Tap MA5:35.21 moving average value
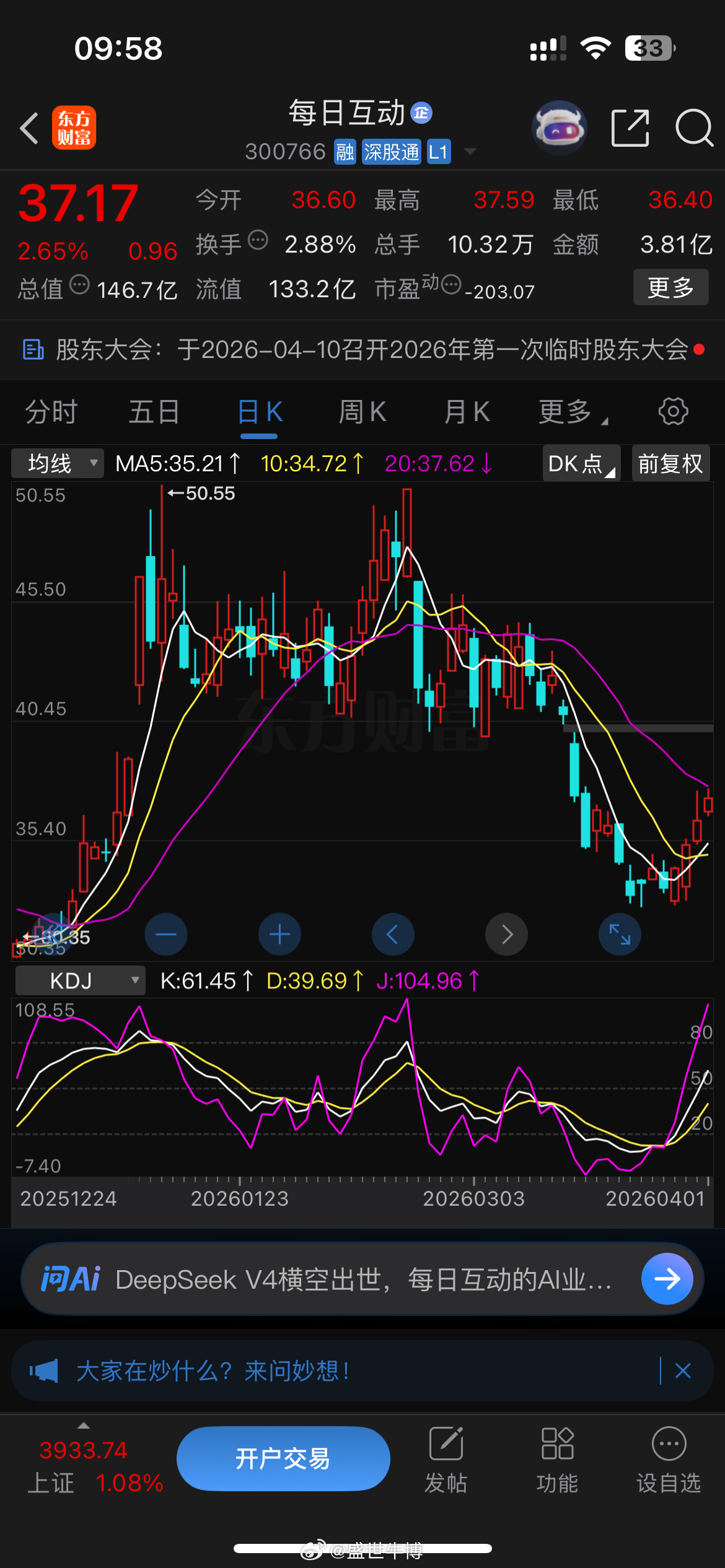Viewport: 725px width, 1568px height. pyautogui.click(x=178, y=463)
